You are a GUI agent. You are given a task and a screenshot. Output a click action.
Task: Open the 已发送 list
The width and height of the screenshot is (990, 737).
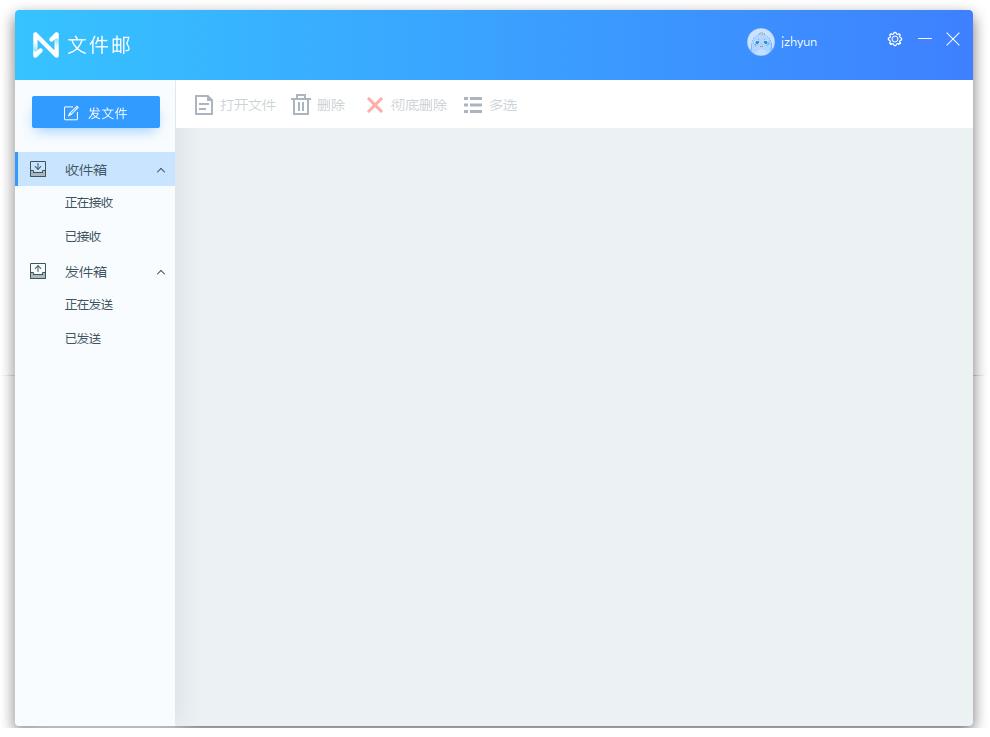(83, 339)
